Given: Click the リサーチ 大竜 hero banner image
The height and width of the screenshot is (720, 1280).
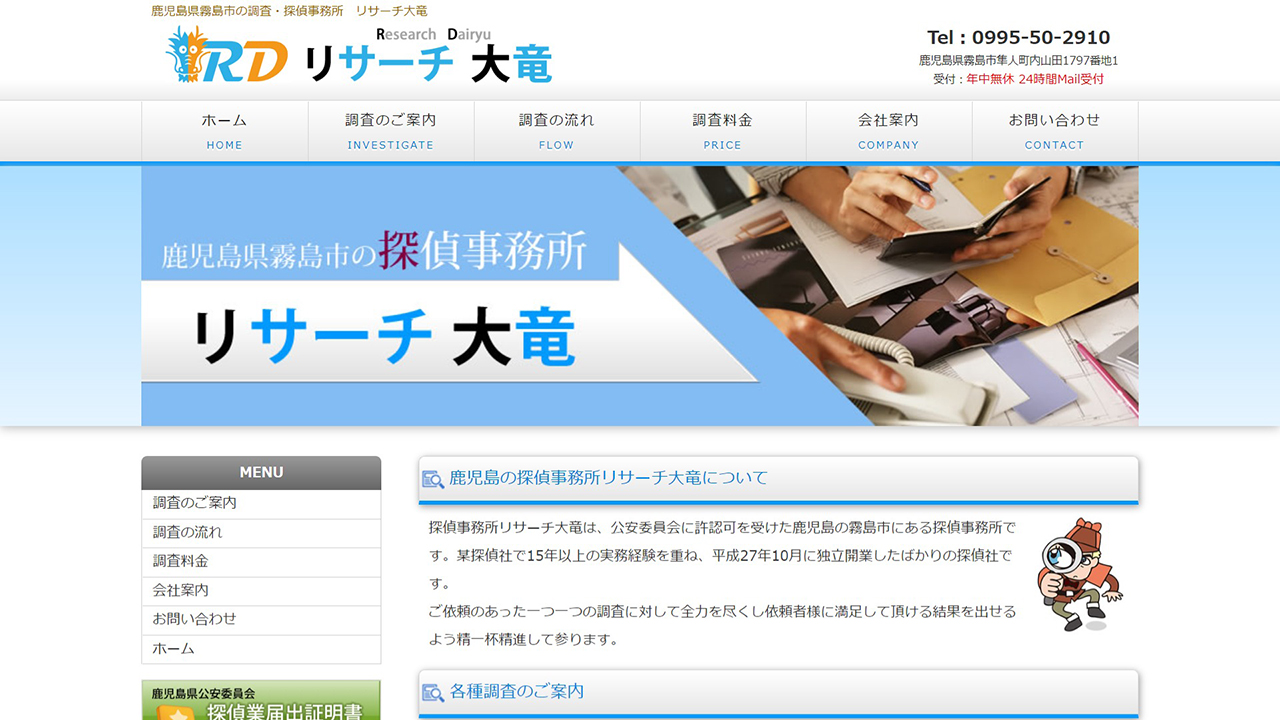Looking at the screenshot, I should tap(640, 296).
